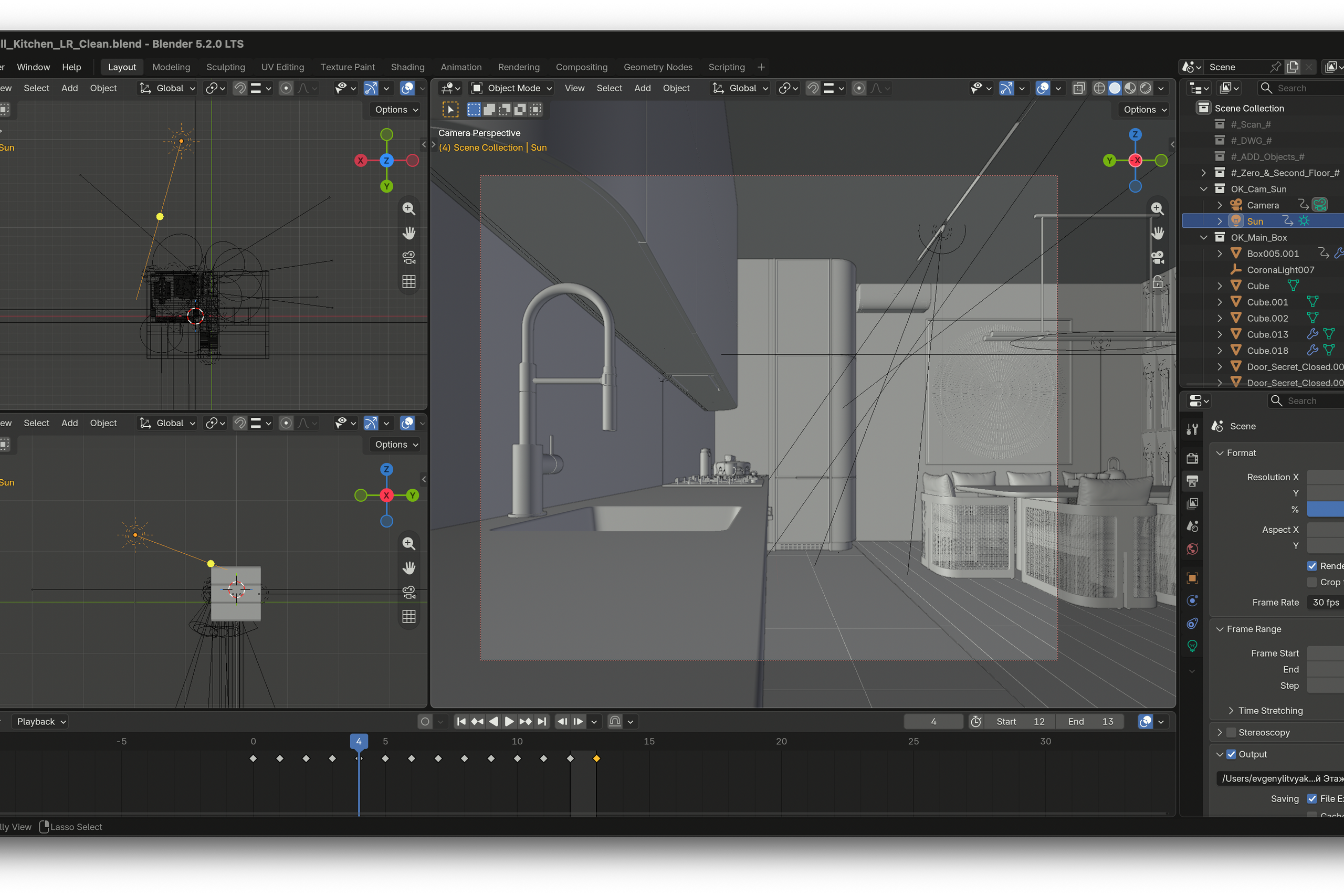Zoom in main camera viewport with magnifier icon
The image size is (1344, 896).
[x=1157, y=208]
